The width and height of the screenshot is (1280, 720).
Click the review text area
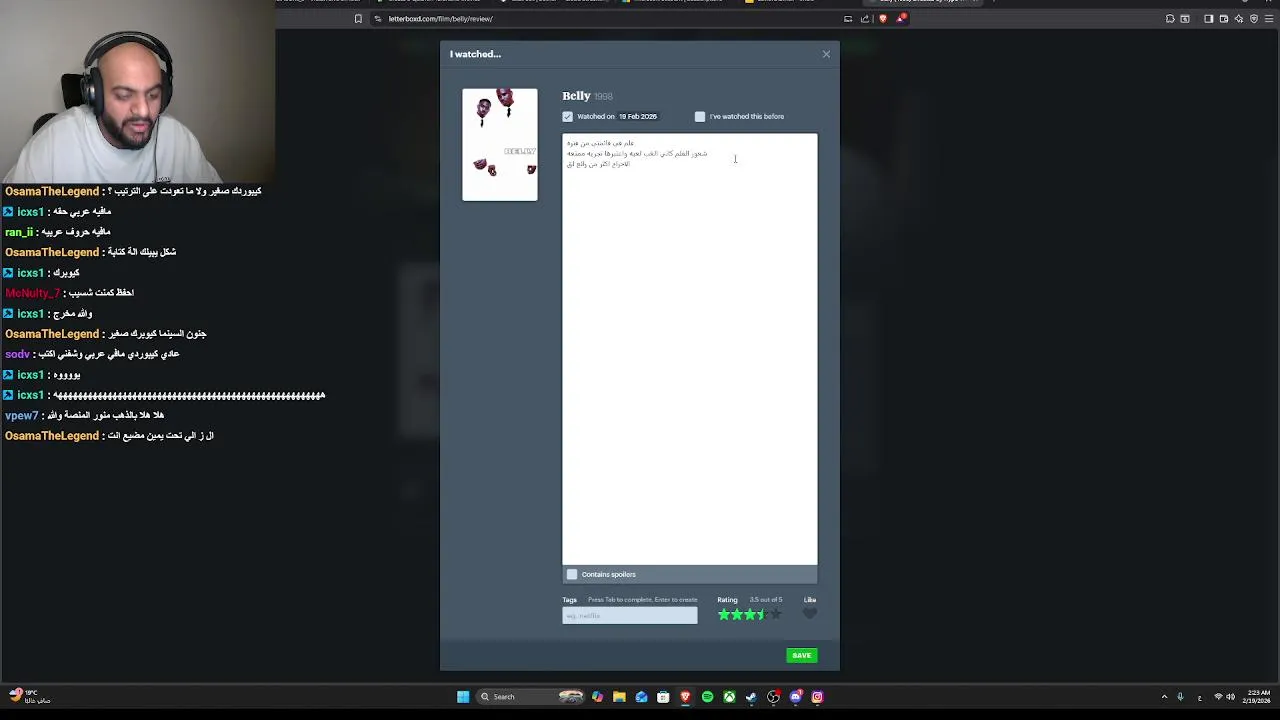click(689, 349)
